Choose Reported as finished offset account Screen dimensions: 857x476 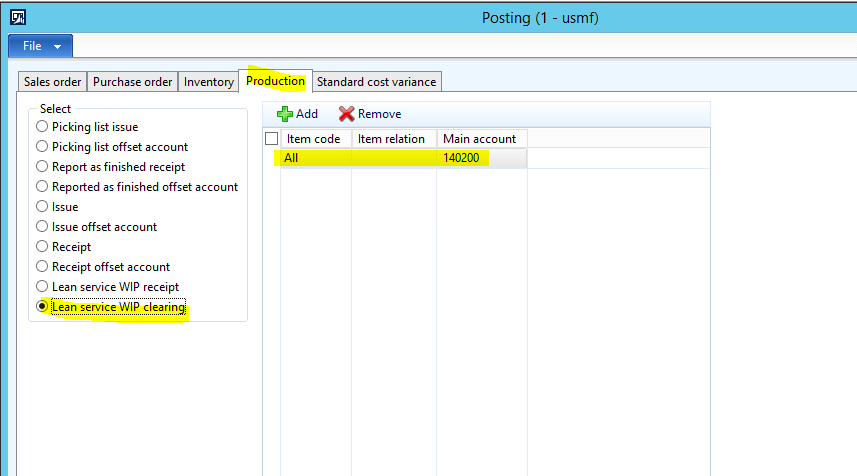[x=42, y=187]
